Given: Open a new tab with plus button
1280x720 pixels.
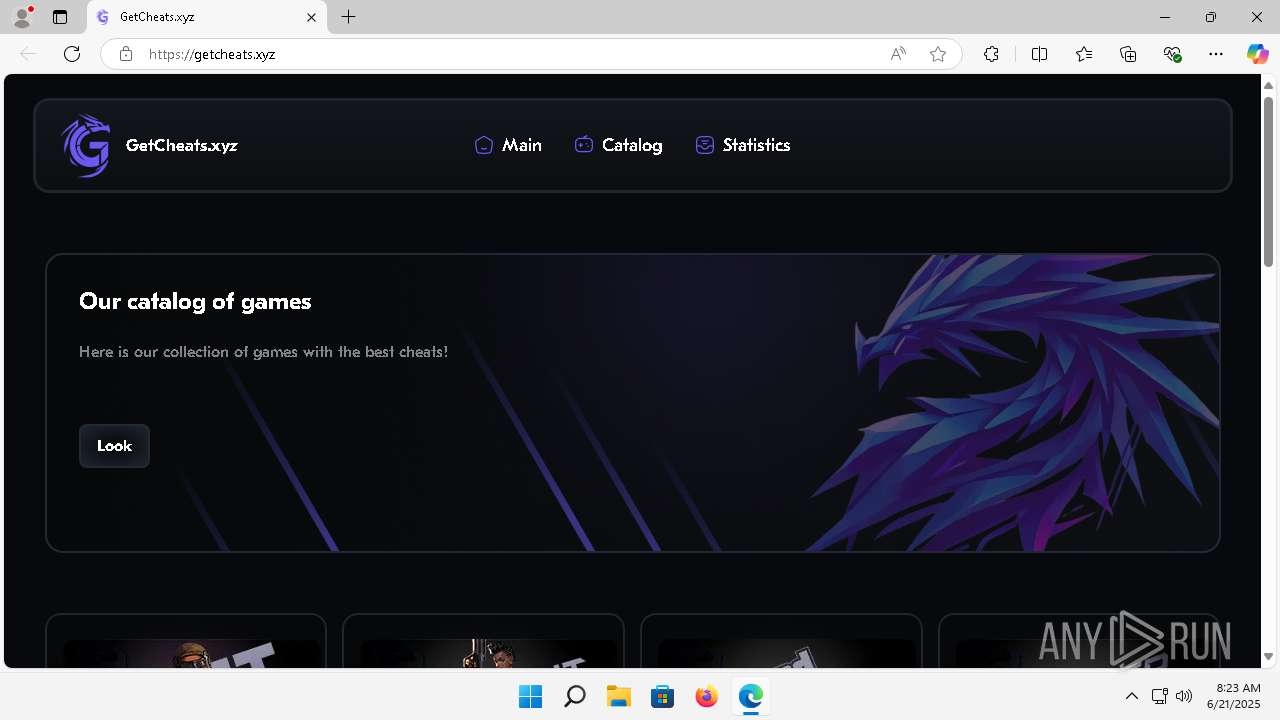Looking at the screenshot, I should (x=348, y=17).
